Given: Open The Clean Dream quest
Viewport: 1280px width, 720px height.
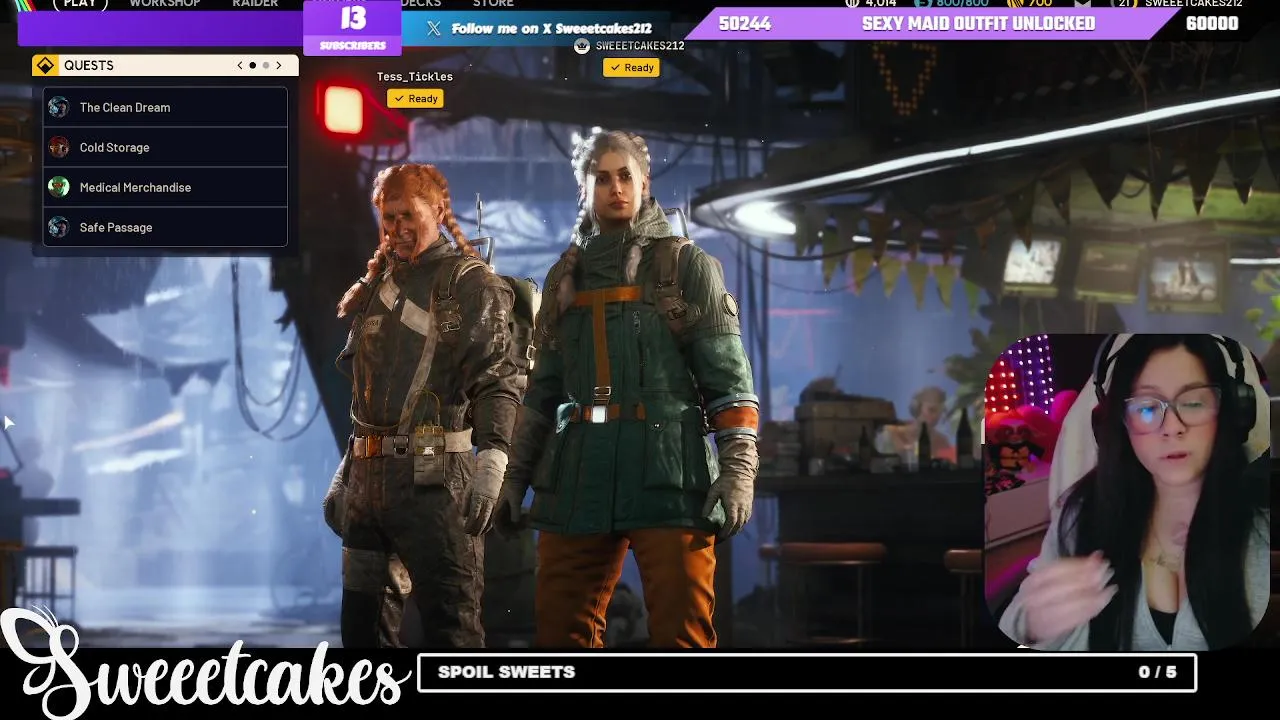Looking at the screenshot, I should (x=165, y=107).
